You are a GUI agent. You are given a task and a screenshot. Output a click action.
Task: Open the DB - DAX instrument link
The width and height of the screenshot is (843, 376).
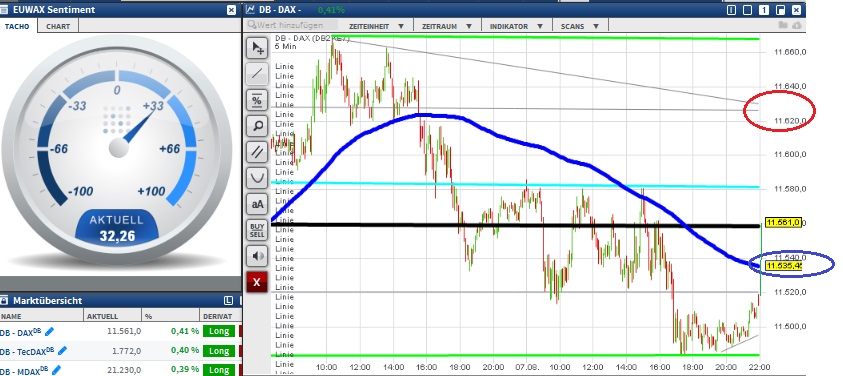(x=20, y=332)
